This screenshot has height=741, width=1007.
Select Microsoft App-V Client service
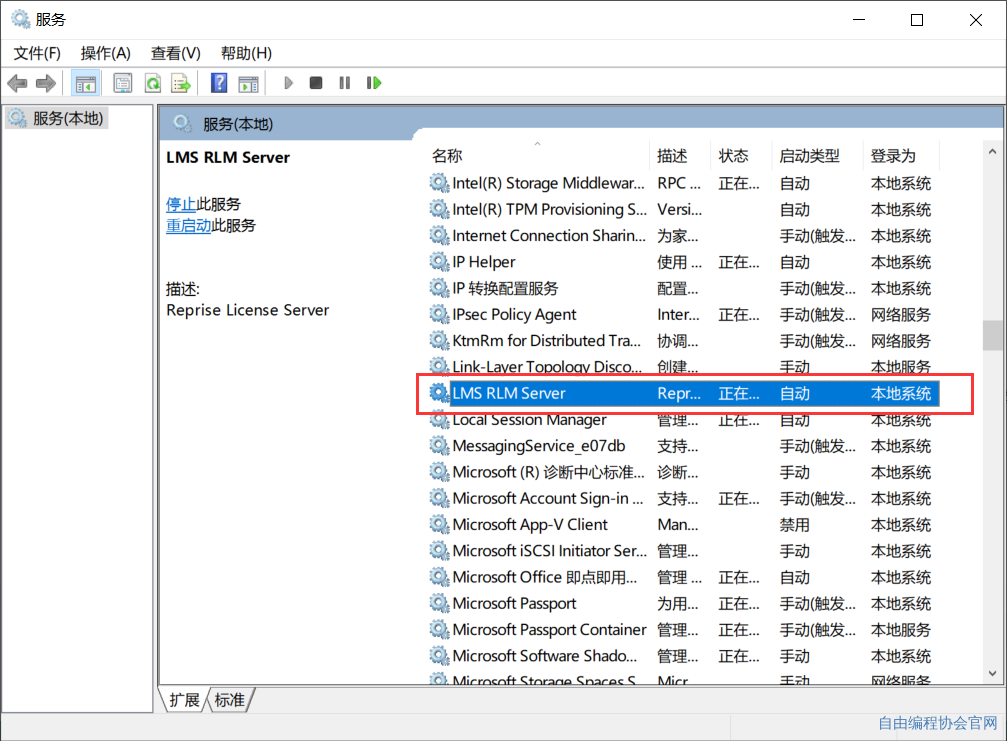pos(683,525)
